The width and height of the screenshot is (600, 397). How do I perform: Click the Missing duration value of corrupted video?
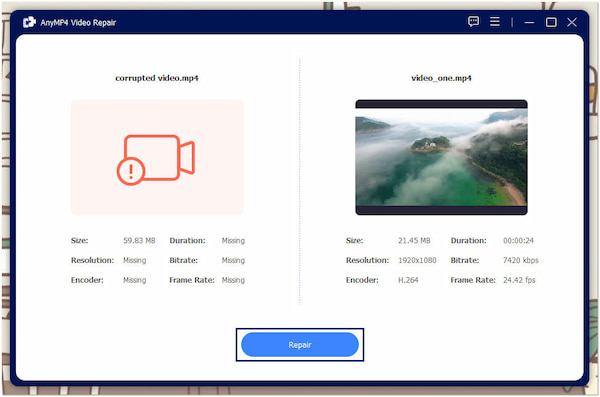pos(233,240)
